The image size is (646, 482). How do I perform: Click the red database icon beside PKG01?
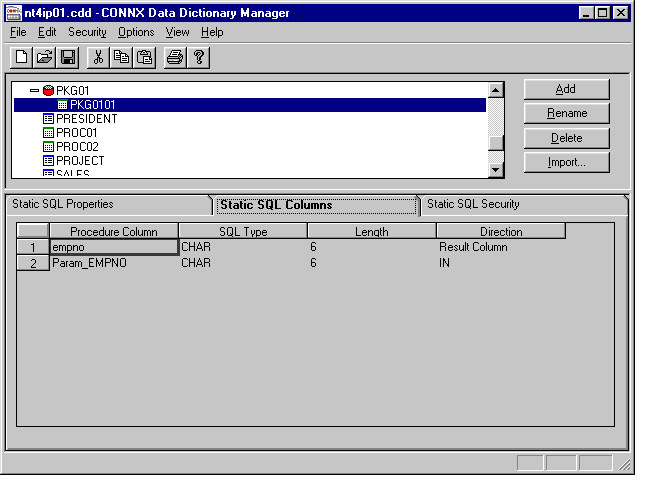tap(48, 90)
